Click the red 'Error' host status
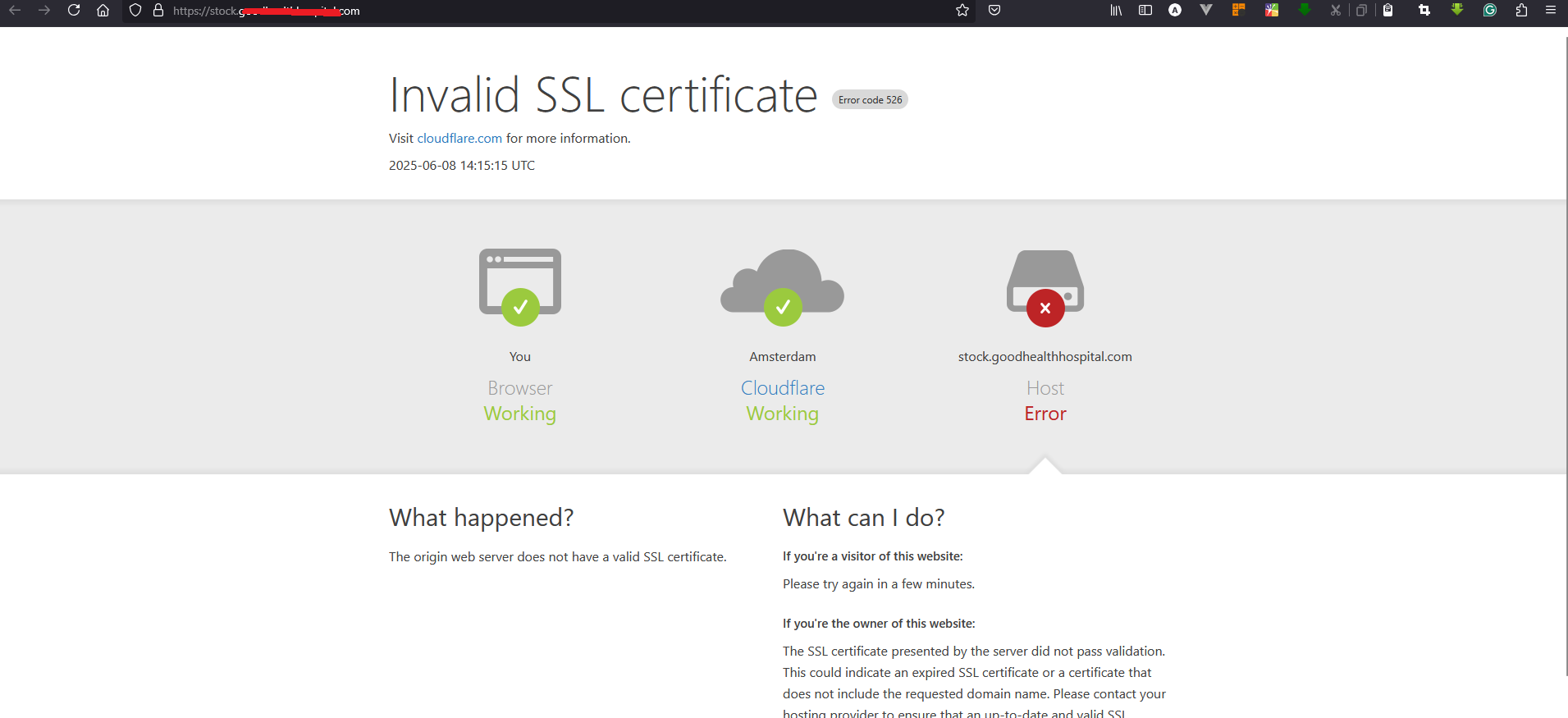Viewport: 1568px width, 718px height. tap(1045, 414)
